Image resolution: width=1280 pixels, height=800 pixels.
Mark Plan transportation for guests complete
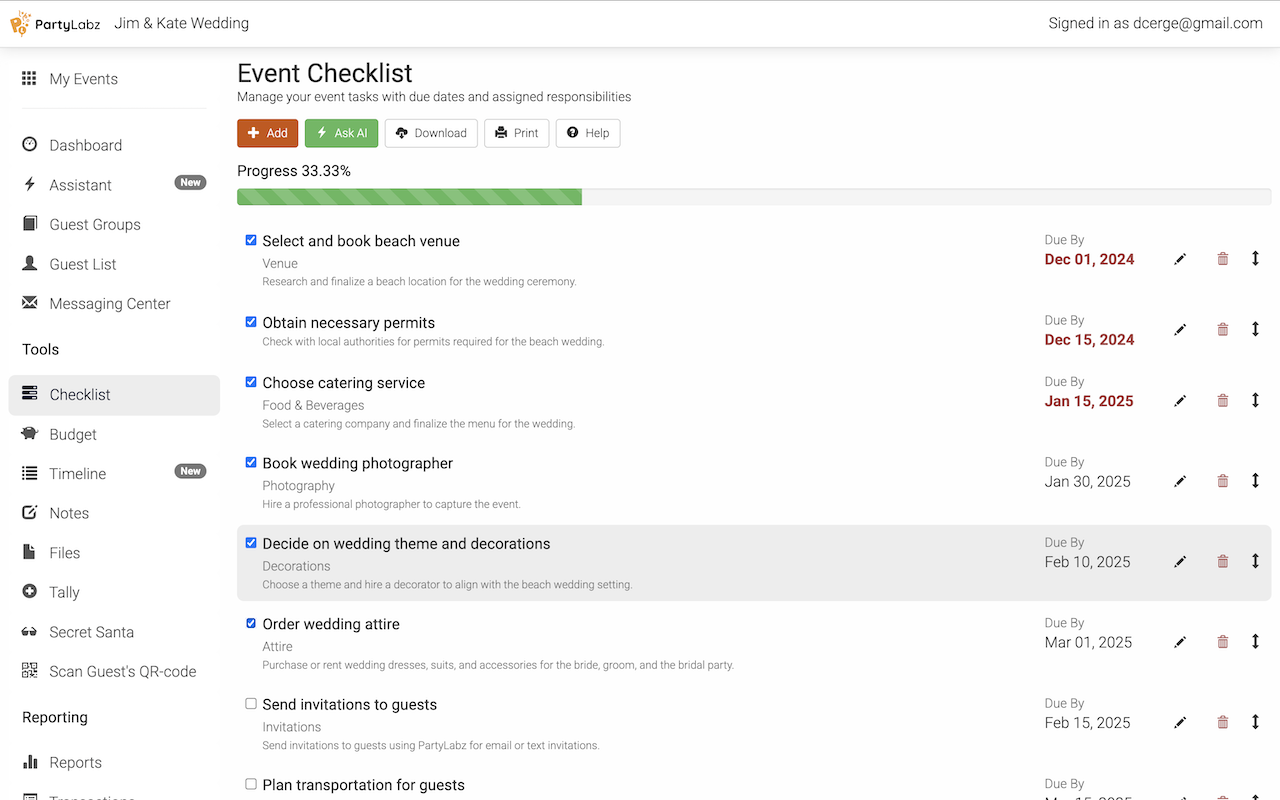click(x=251, y=784)
